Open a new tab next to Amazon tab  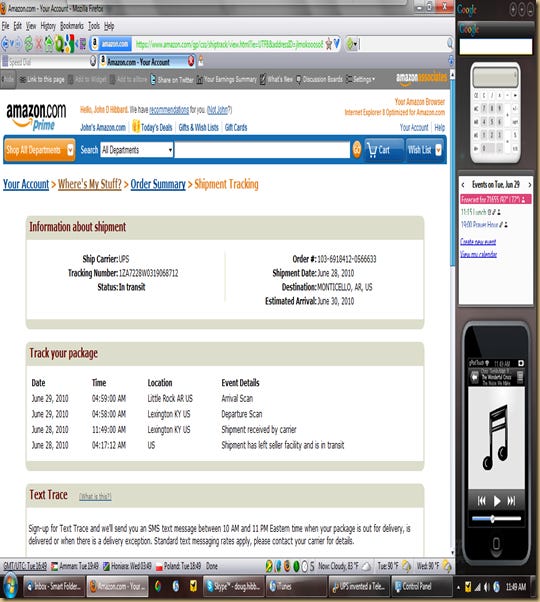201,61
